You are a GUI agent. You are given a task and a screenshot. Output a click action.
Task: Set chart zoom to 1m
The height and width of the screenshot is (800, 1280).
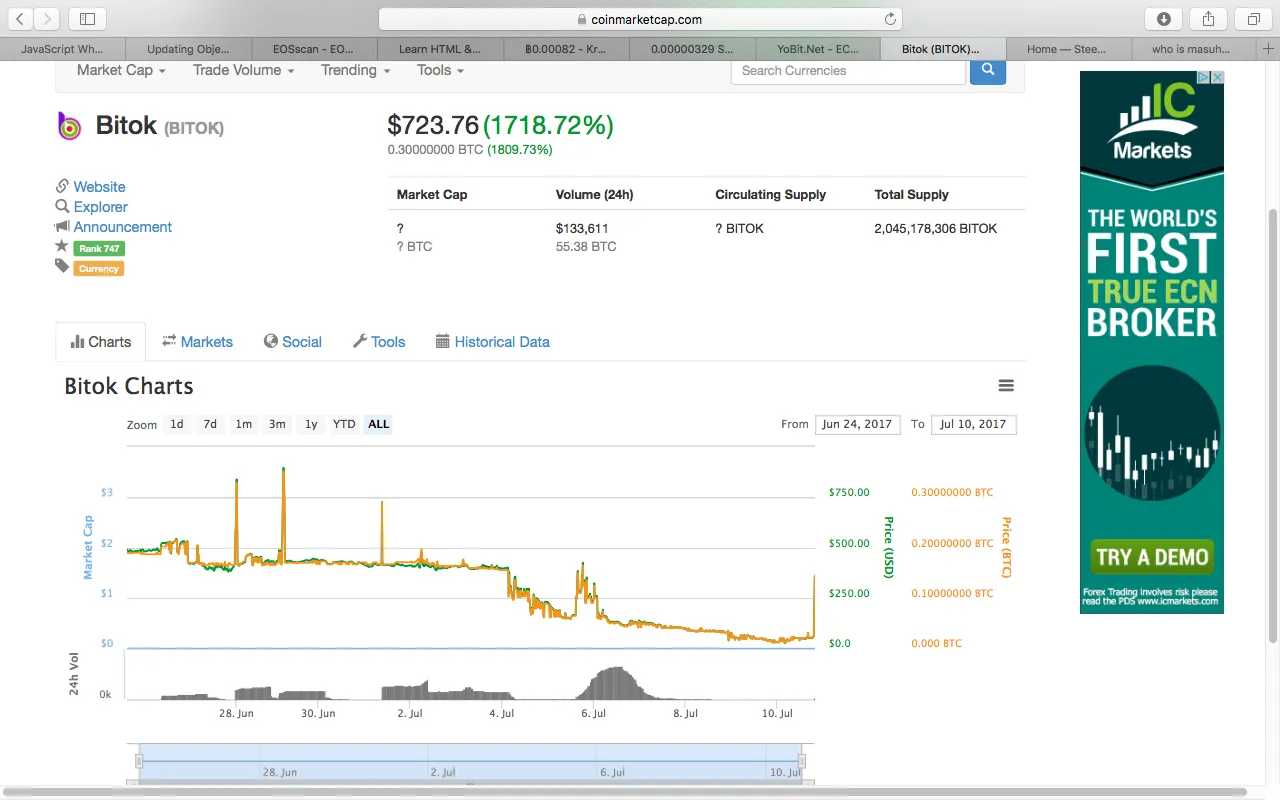(x=243, y=424)
